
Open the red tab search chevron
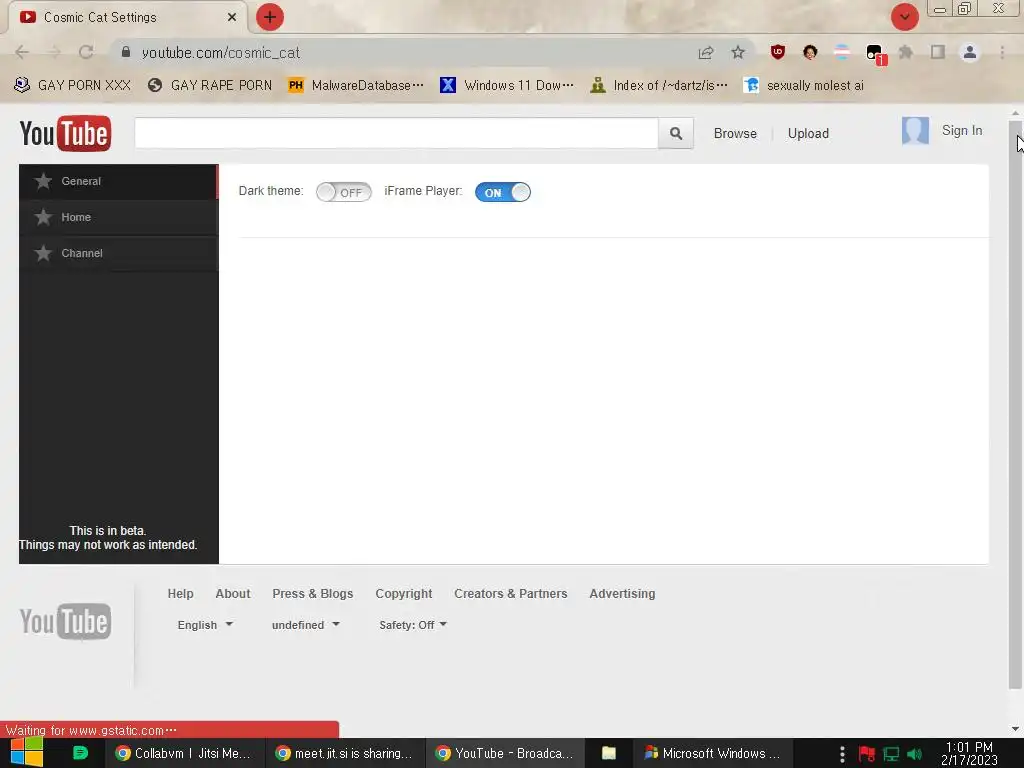(904, 17)
